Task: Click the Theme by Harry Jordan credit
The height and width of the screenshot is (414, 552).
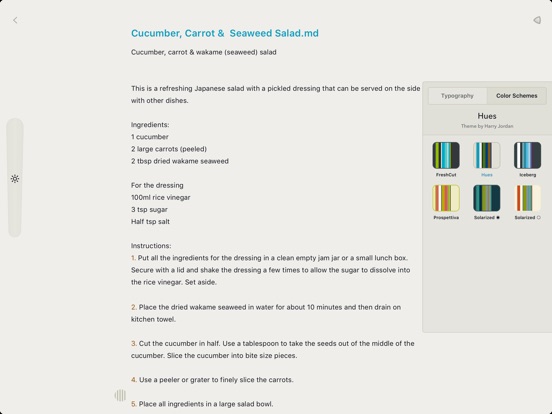Action: (x=487, y=126)
